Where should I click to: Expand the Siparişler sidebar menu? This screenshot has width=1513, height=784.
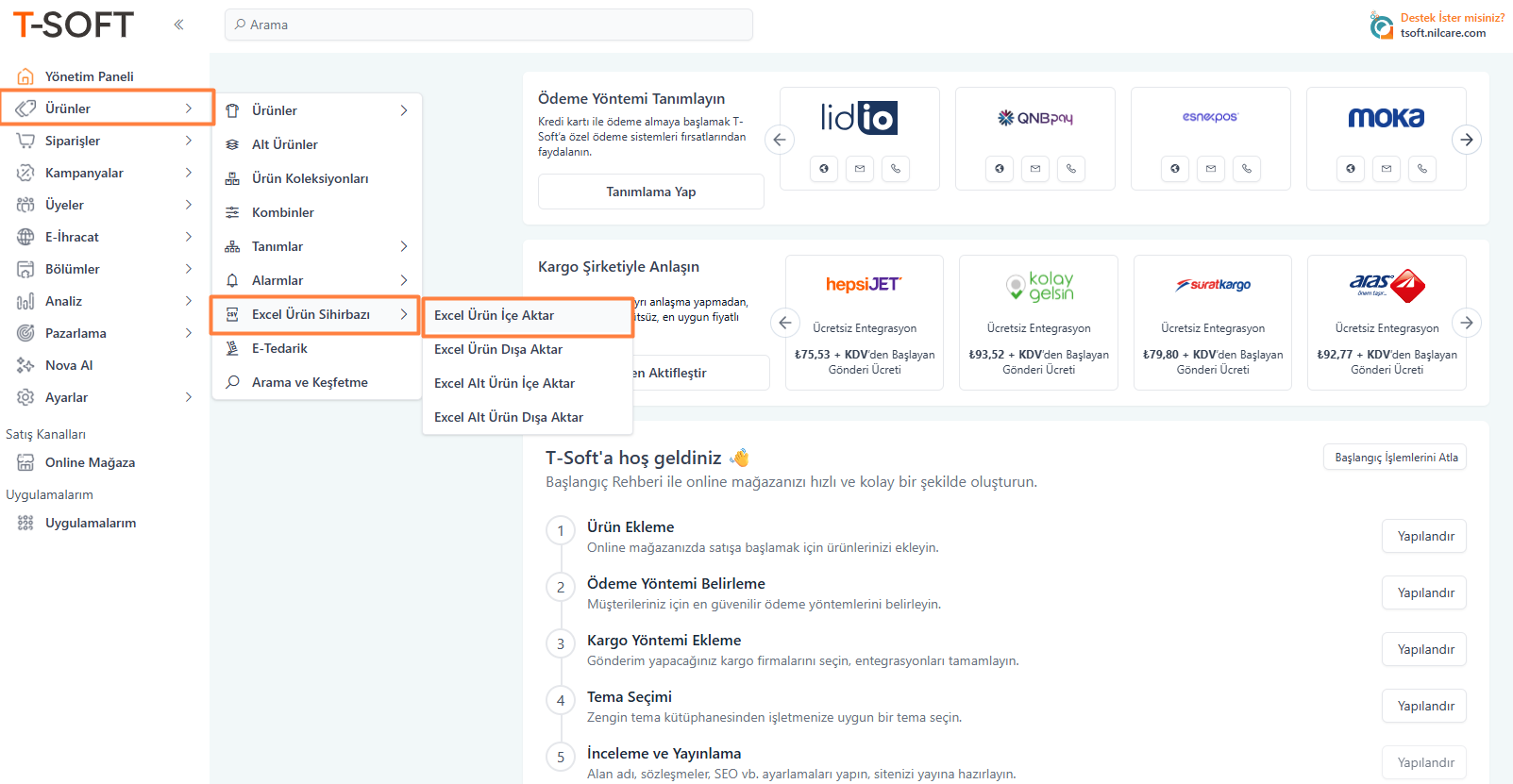point(188,141)
